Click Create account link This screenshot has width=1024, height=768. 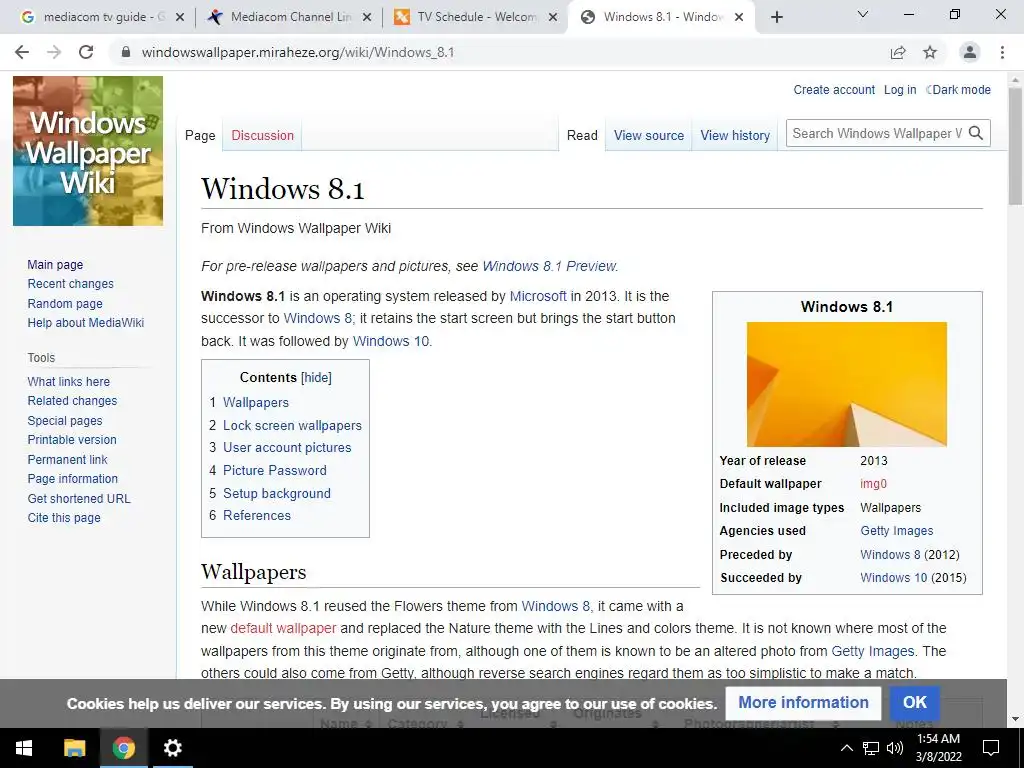834,89
